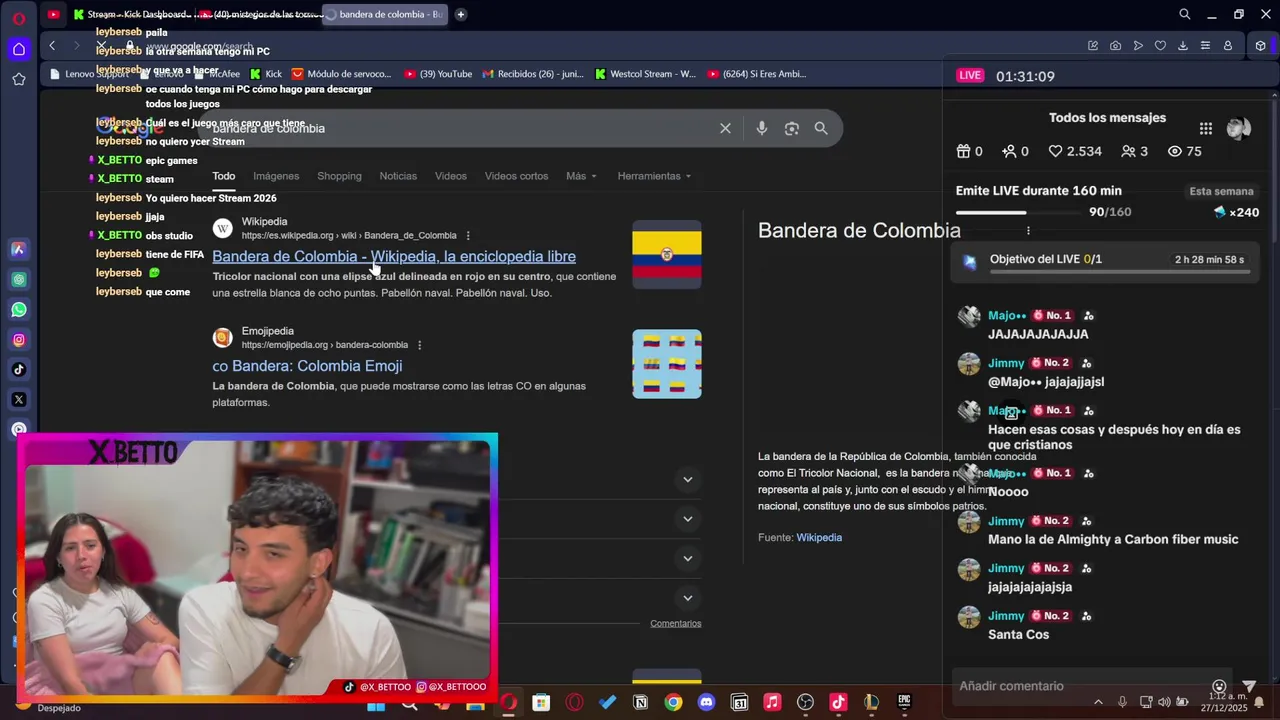Open Recibidos Gmail bookmark
Viewport: 1280px width, 720px height.
(x=533, y=74)
